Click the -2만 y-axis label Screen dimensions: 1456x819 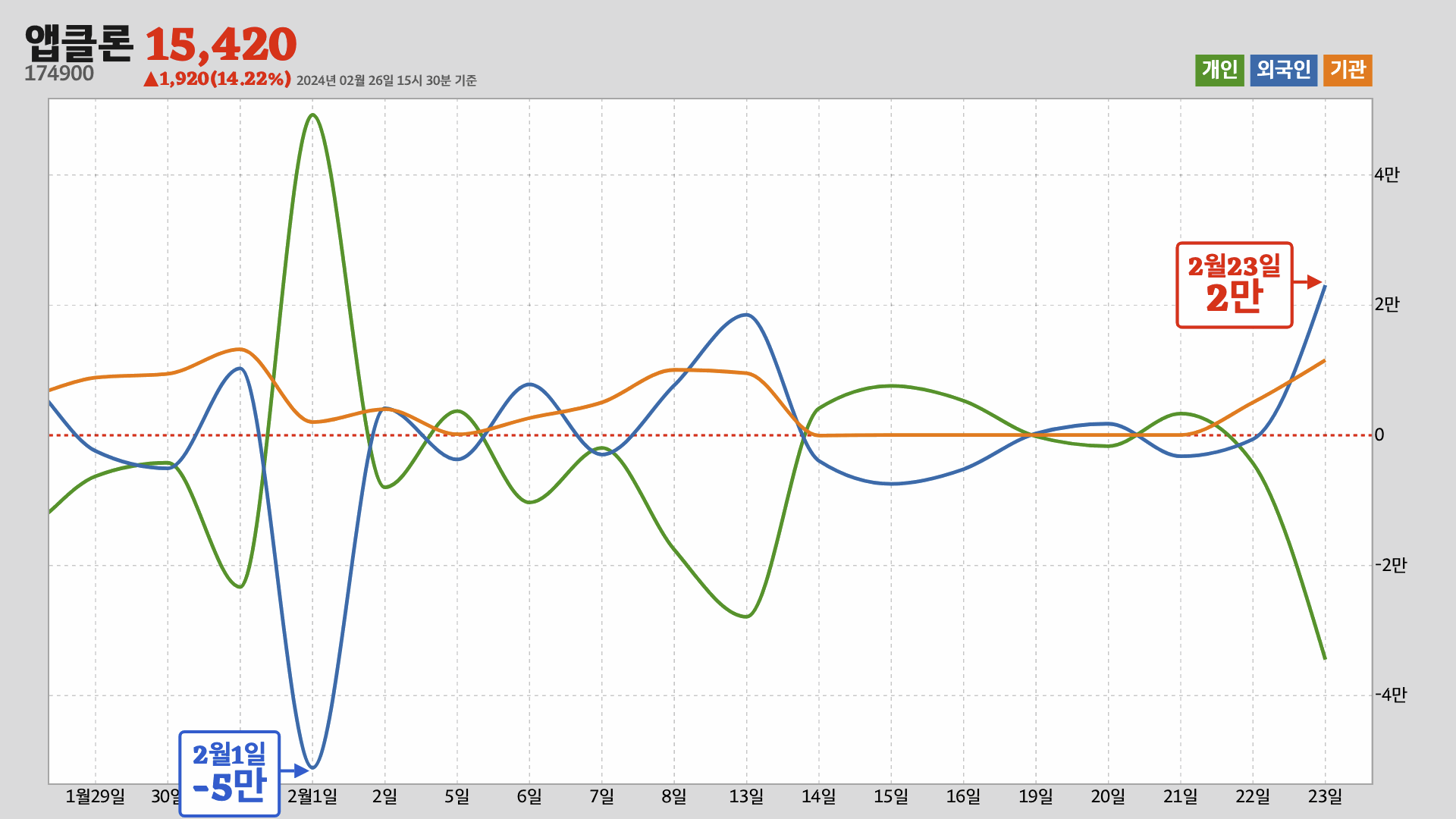tap(1391, 566)
